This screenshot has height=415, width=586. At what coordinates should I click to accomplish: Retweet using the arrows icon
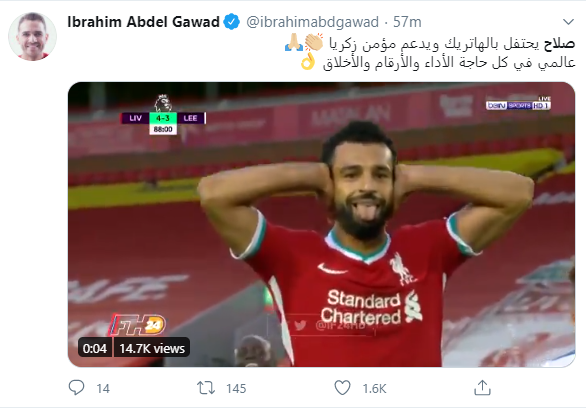tap(206, 388)
